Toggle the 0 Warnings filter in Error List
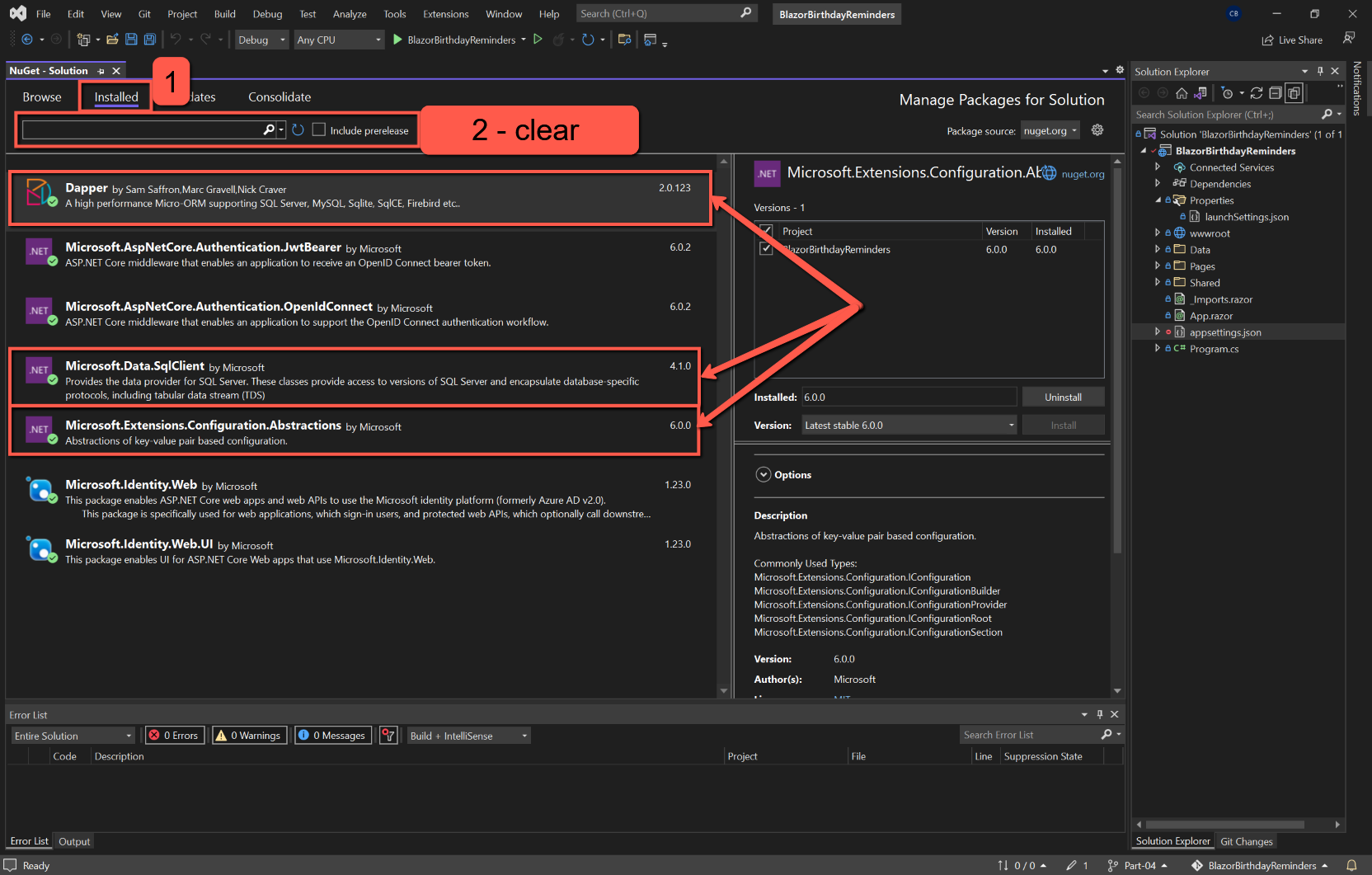Viewport: 1372px width, 875px height. [x=249, y=735]
